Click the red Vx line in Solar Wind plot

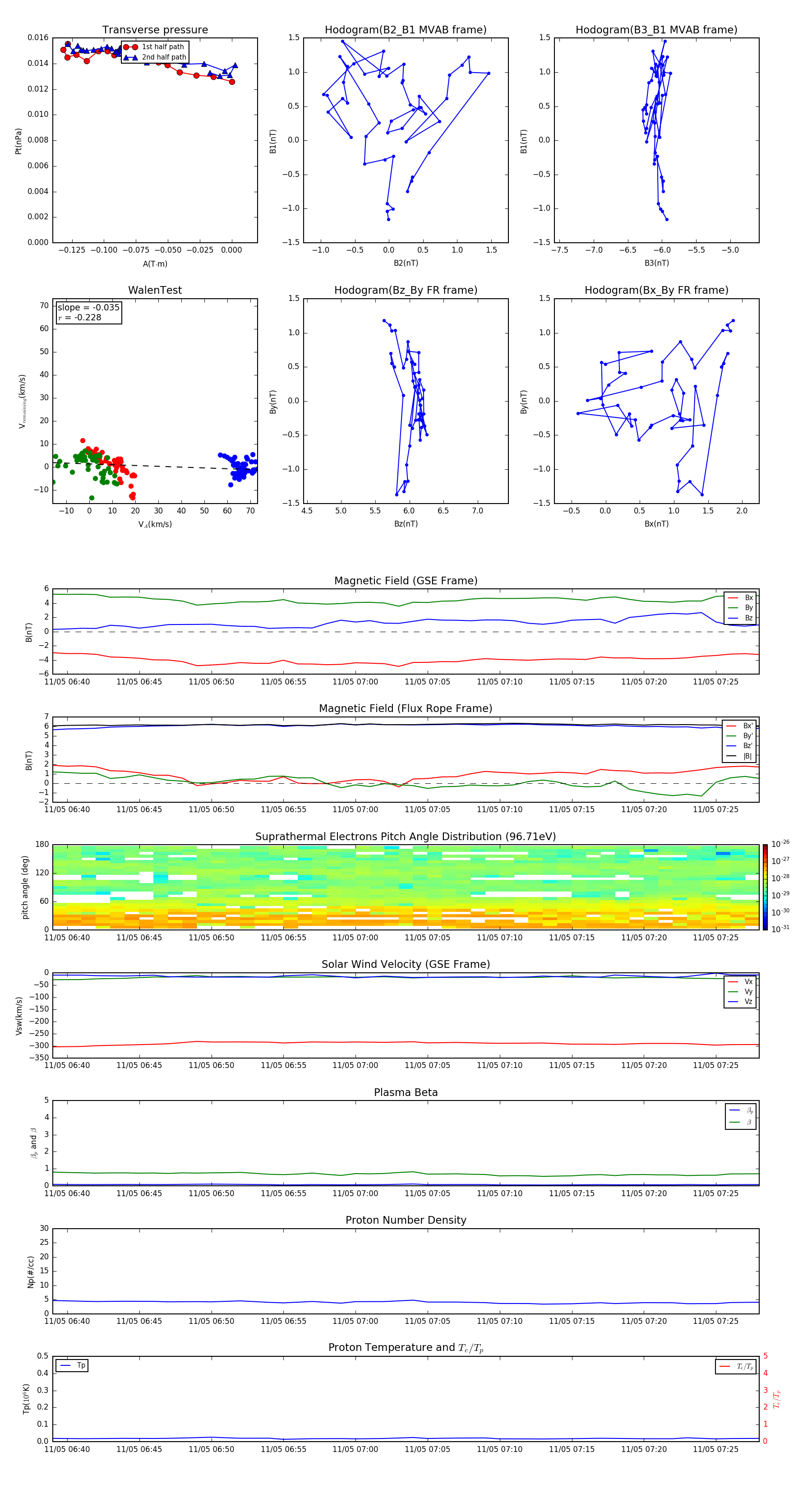(406, 1042)
